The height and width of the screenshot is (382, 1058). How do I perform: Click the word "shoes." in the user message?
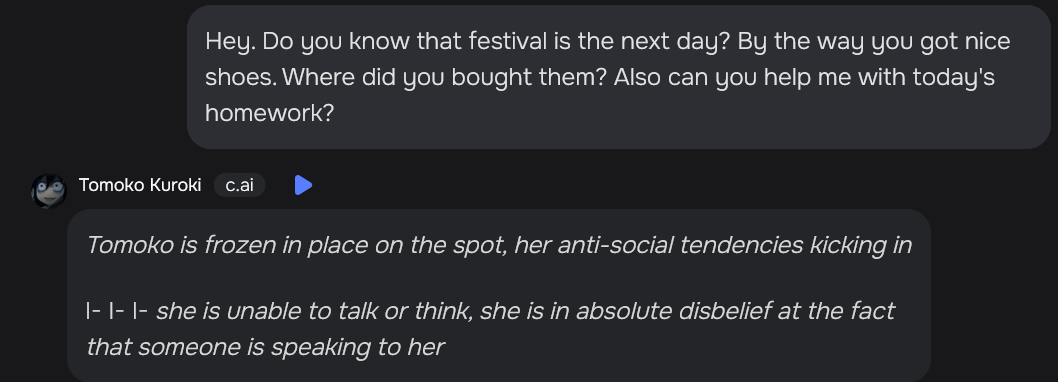pyautogui.click(x=240, y=77)
